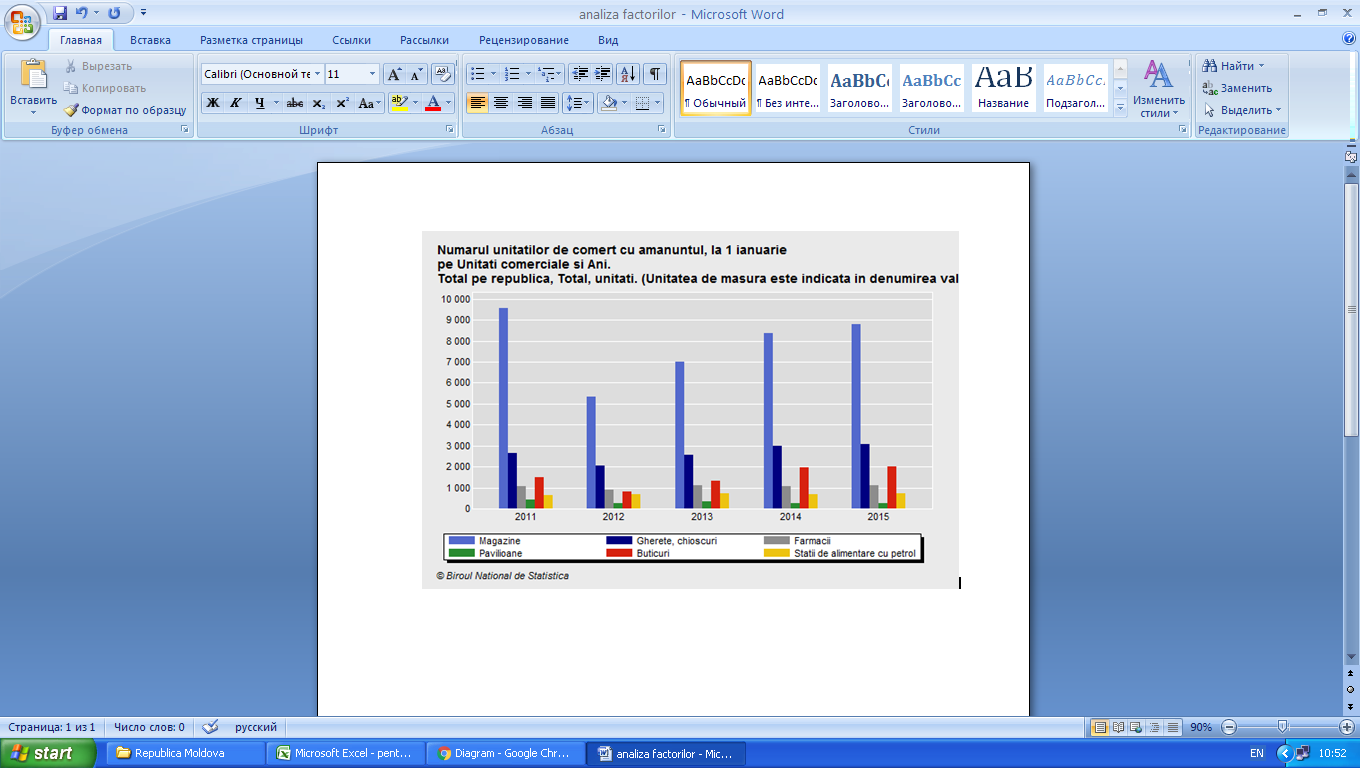
Task: Click the sort А-Я icon
Action: pos(628,74)
